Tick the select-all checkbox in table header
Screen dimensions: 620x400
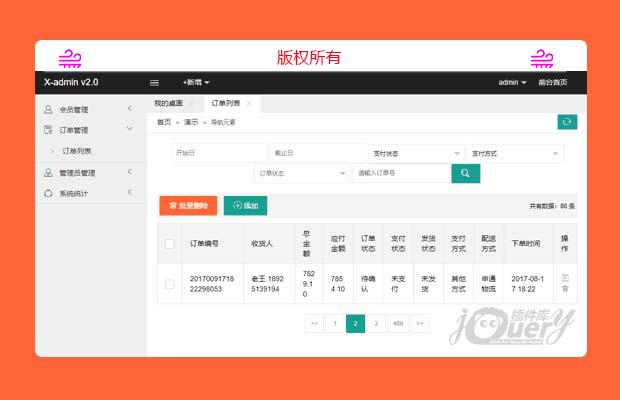pyautogui.click(x=170, y=244)
